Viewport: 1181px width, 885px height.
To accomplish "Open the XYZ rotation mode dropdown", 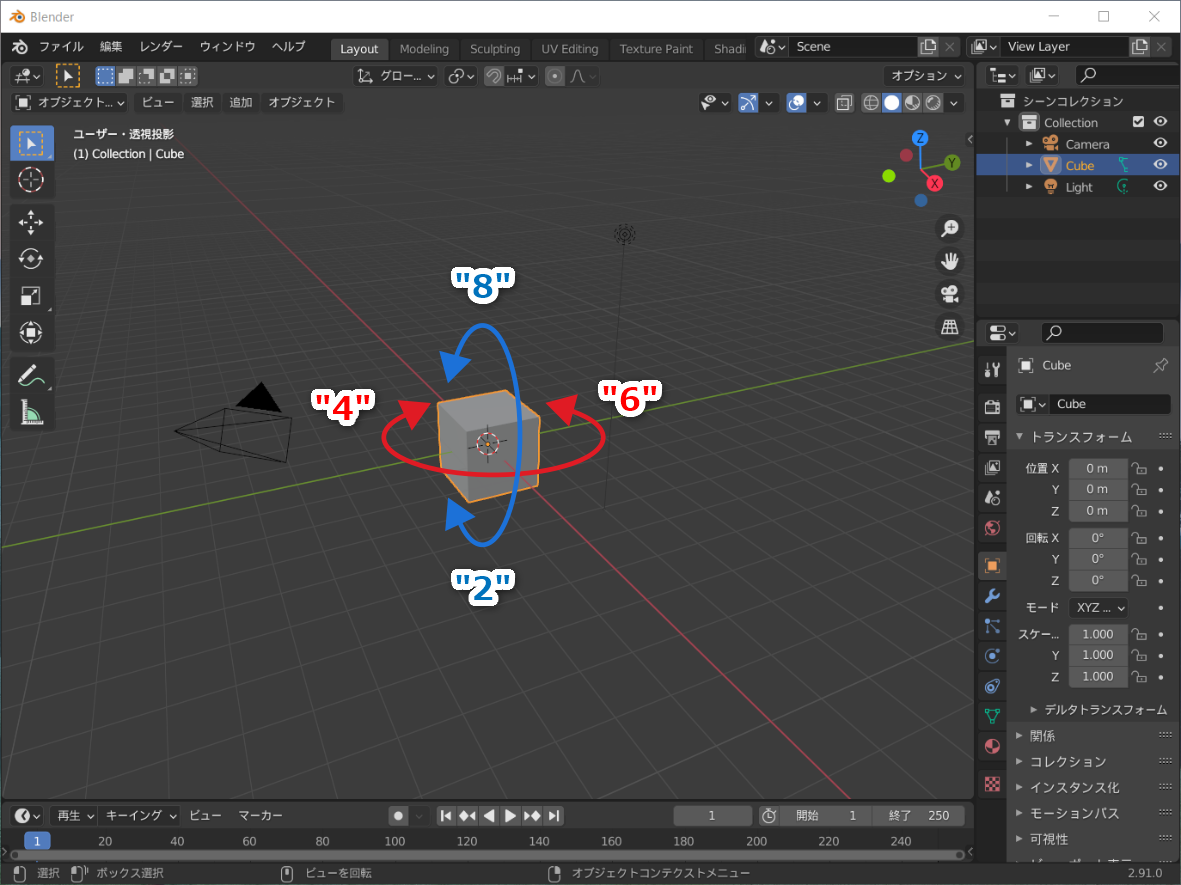I will click(x=1098, y=608).
